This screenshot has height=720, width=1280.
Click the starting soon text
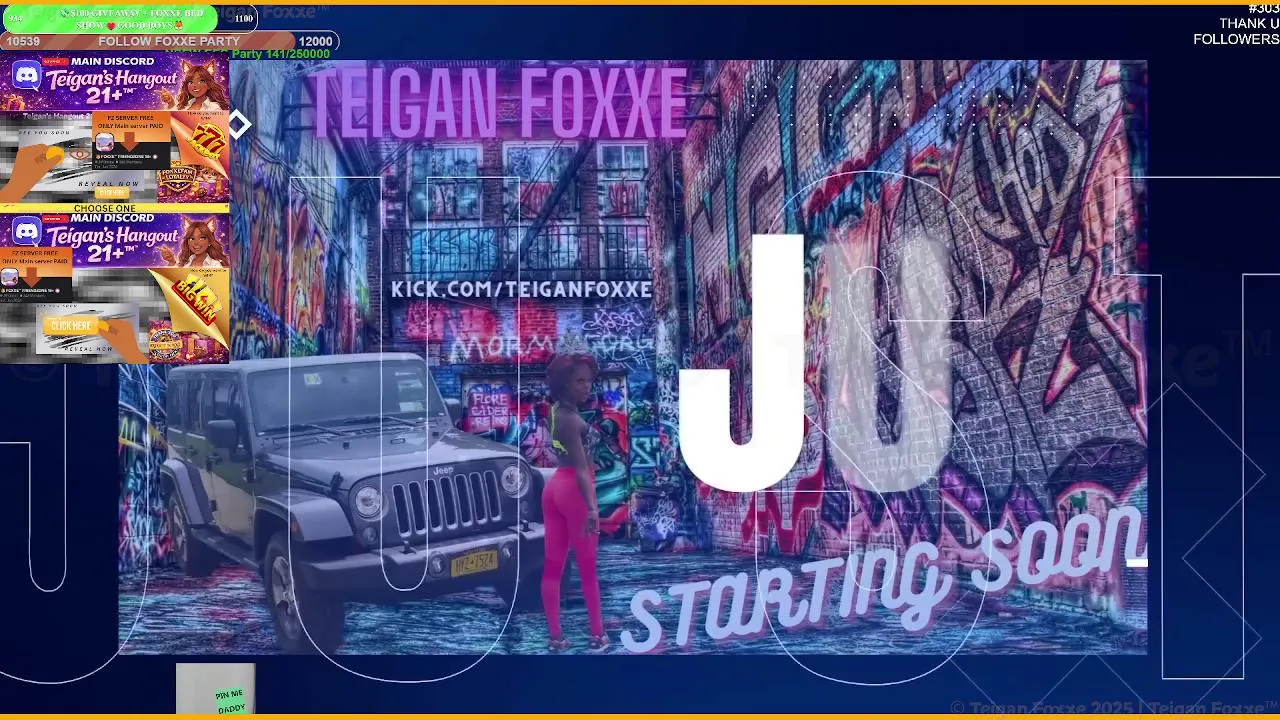click(x=884, y=580)
